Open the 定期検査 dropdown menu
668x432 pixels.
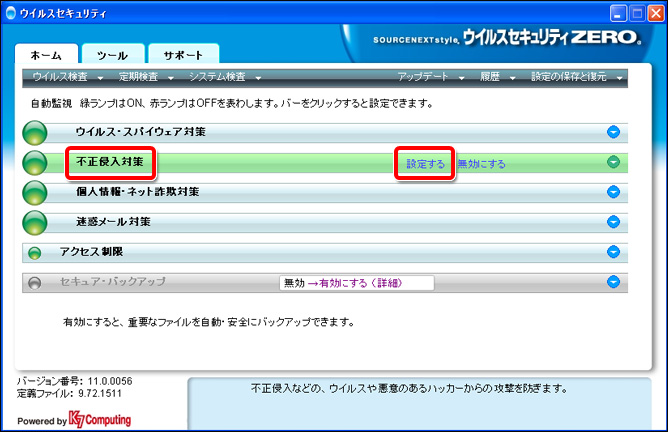[x=146, y=77]
